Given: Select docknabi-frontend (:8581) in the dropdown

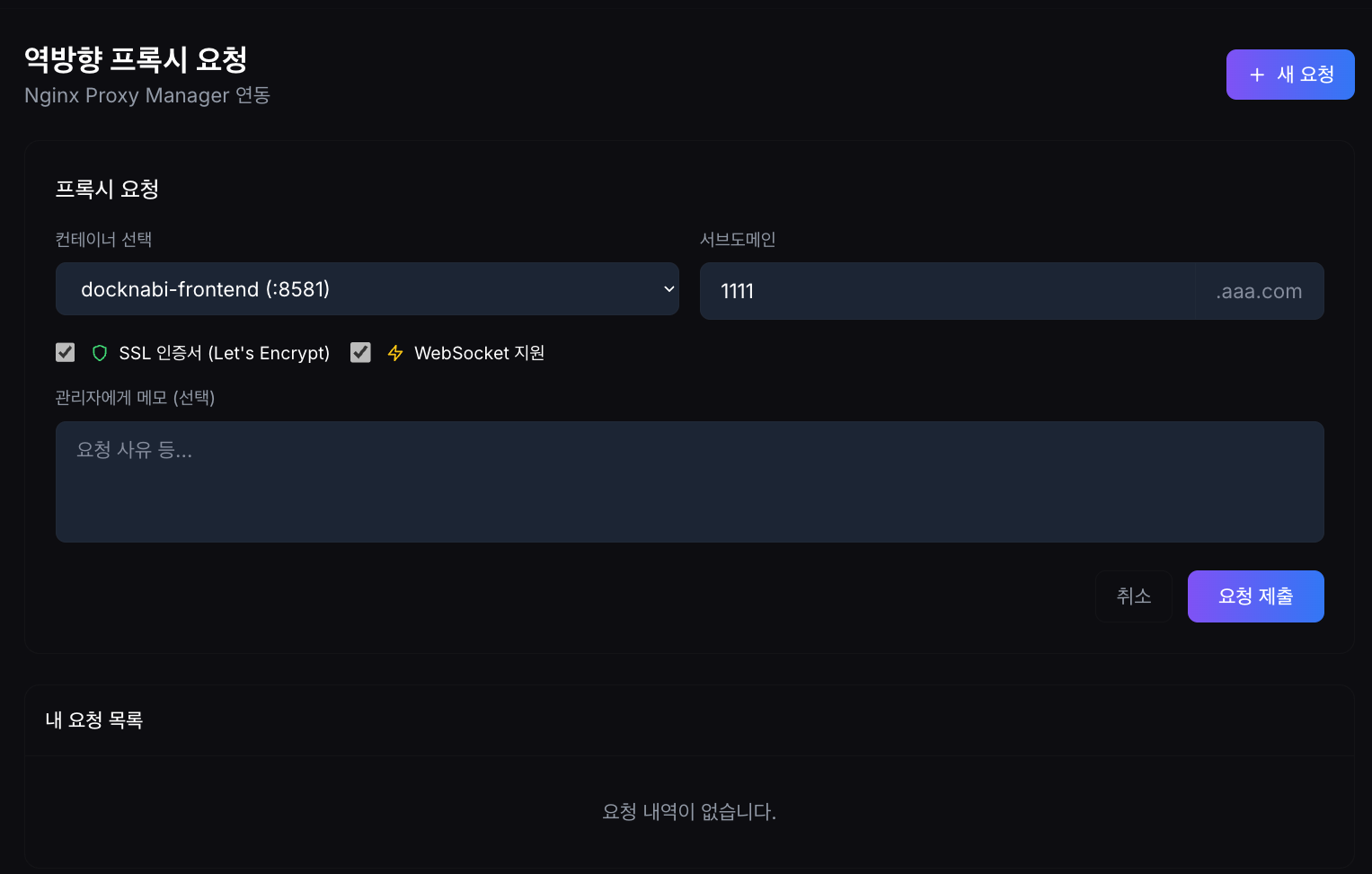Looking at the screenshot, I should tap(367, 289).
